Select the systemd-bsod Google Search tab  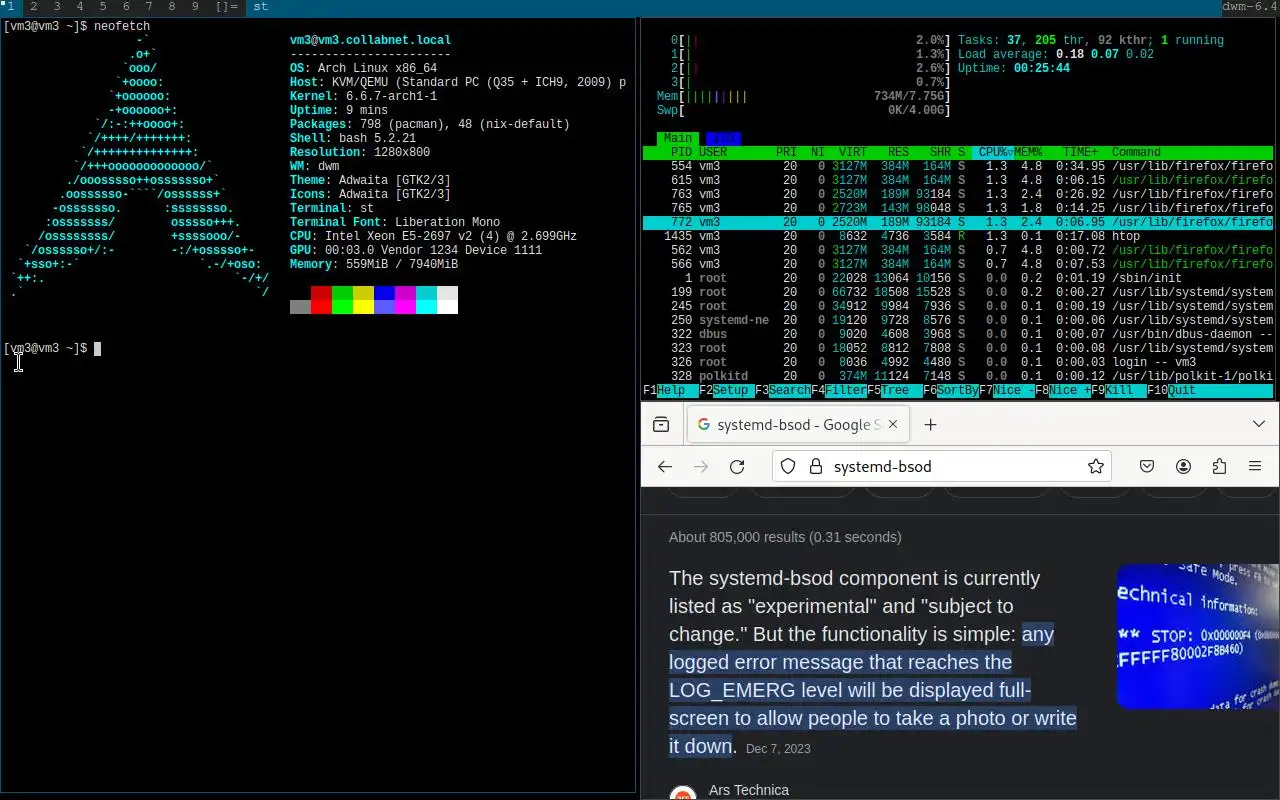click(x=798, y=424)
